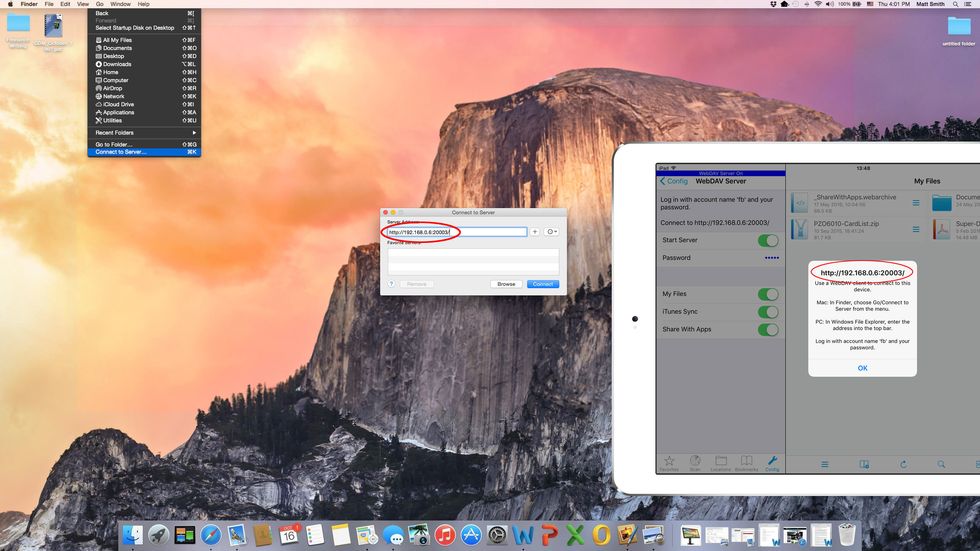
Task: Click the Browse button
Action: pyautogui.click(x=506, y=284)
